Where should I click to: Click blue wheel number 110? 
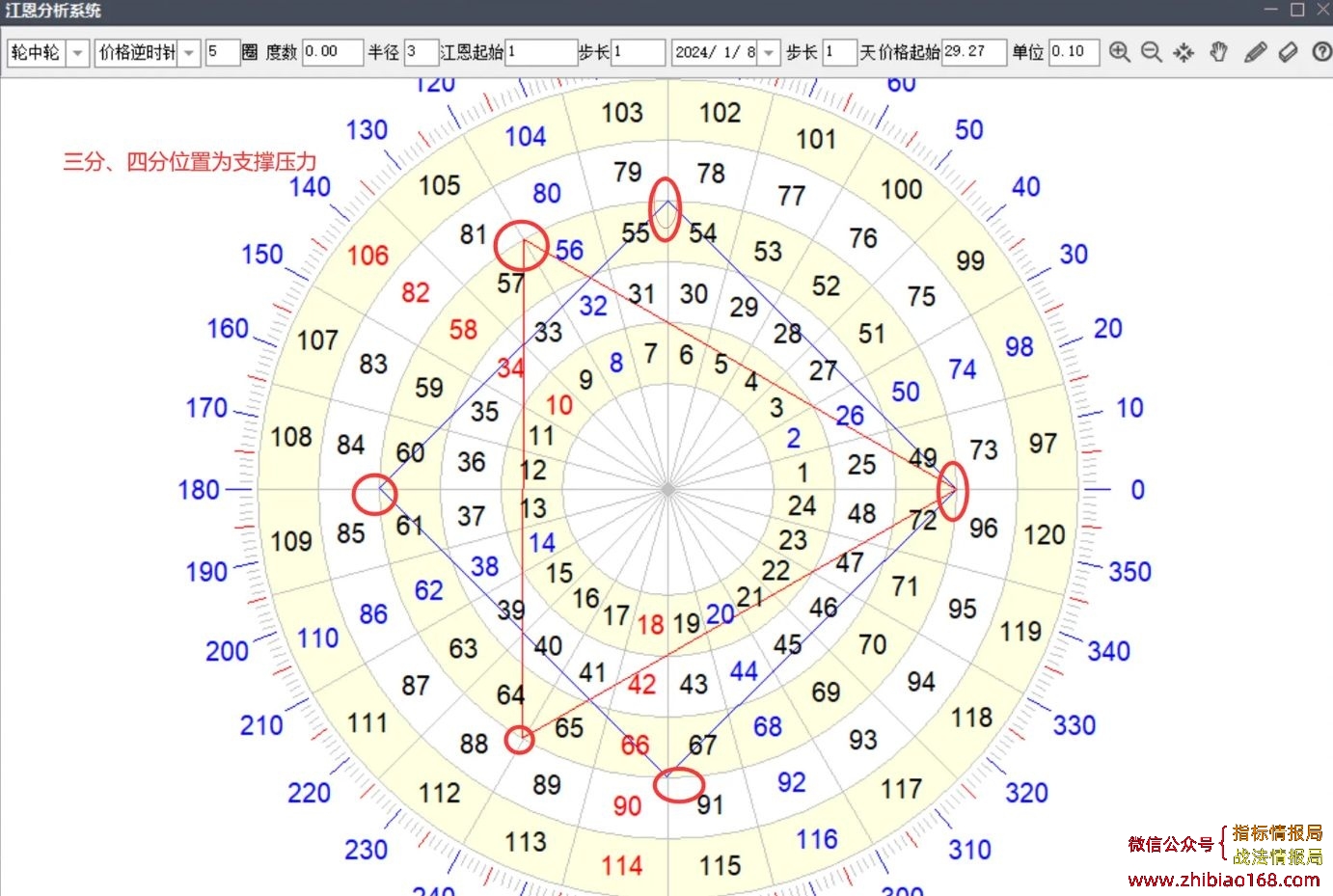coord(317,638)
